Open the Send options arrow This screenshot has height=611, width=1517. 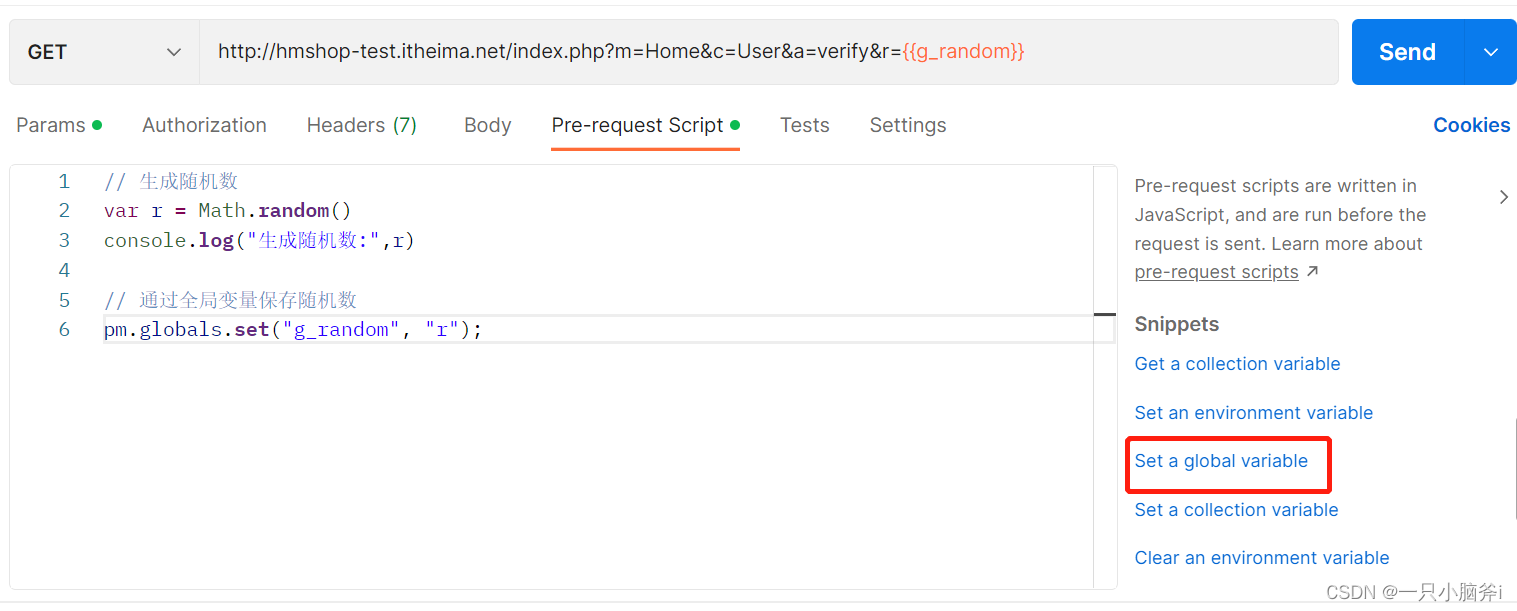click(x=1490, y=52)
